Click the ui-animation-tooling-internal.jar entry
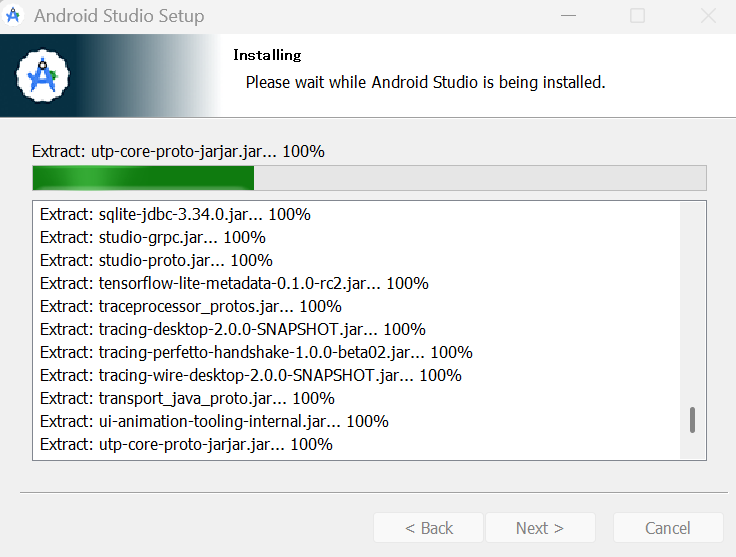This screenshot has width=736, height=557. click(214, 421)
